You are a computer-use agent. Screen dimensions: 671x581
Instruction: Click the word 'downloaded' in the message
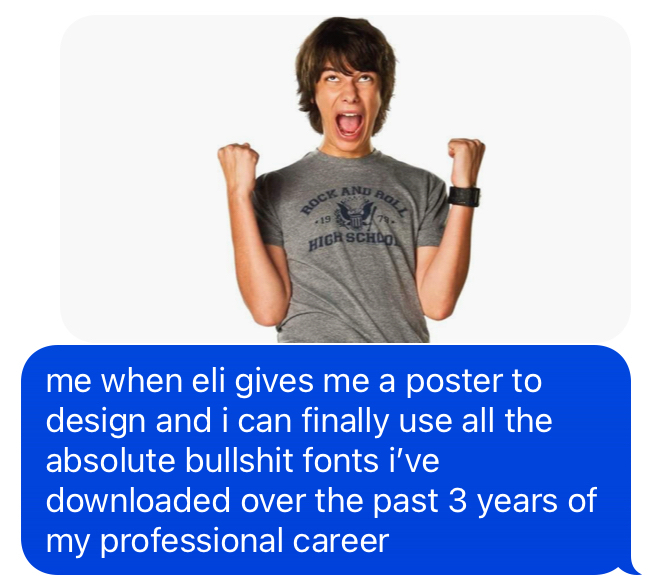[138, 501]
